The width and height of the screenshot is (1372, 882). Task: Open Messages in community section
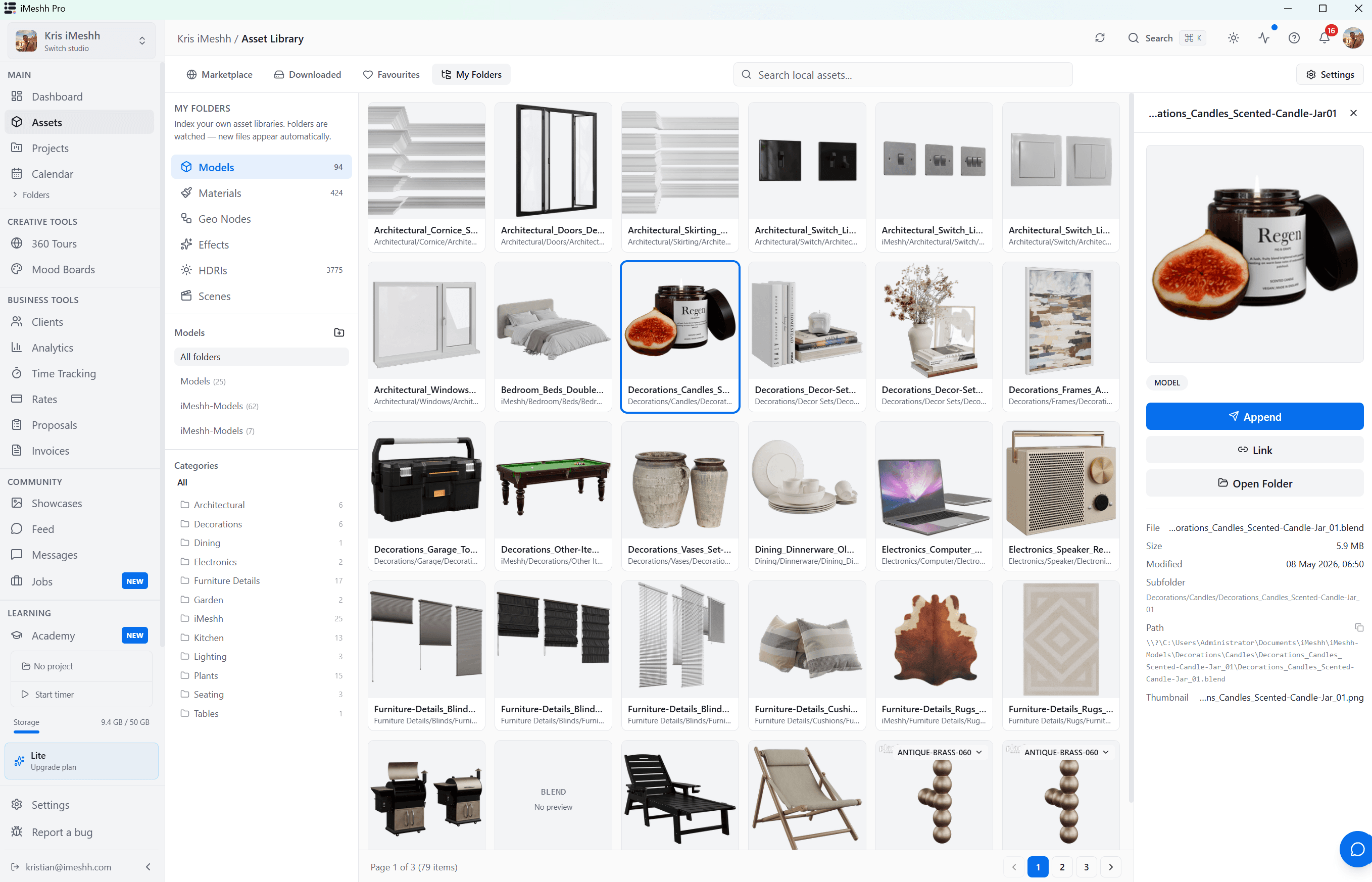coord(80,555)
